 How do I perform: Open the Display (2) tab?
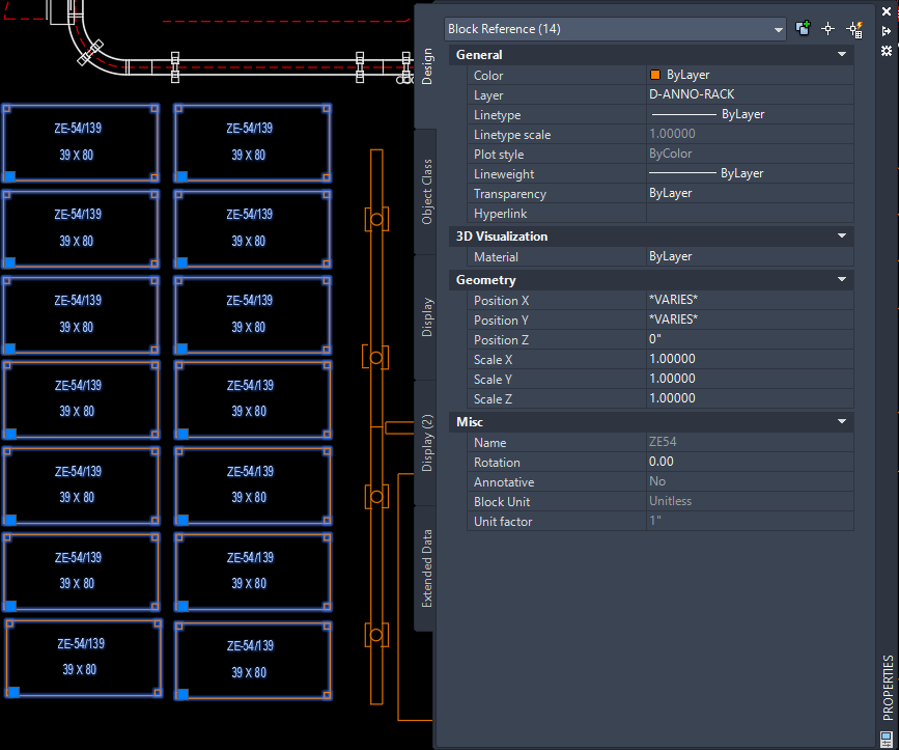[x=427, y=442]
